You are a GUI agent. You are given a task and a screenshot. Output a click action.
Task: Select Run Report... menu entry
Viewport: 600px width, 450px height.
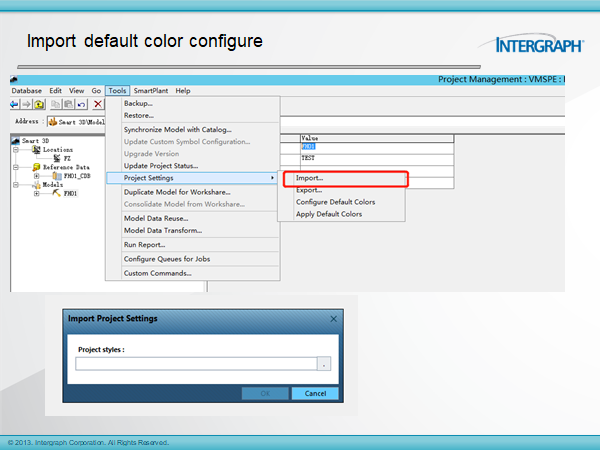click(192, 245)
